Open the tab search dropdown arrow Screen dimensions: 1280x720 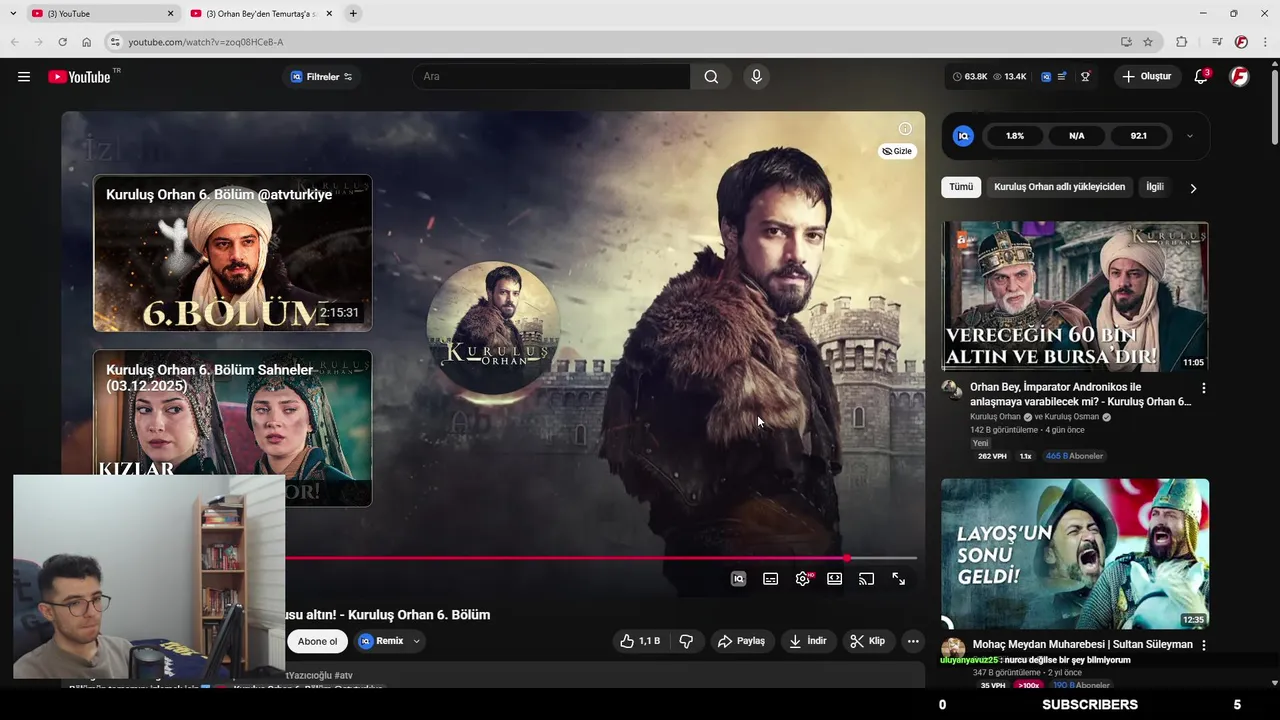pyautogui.click(x=12, y=14)
